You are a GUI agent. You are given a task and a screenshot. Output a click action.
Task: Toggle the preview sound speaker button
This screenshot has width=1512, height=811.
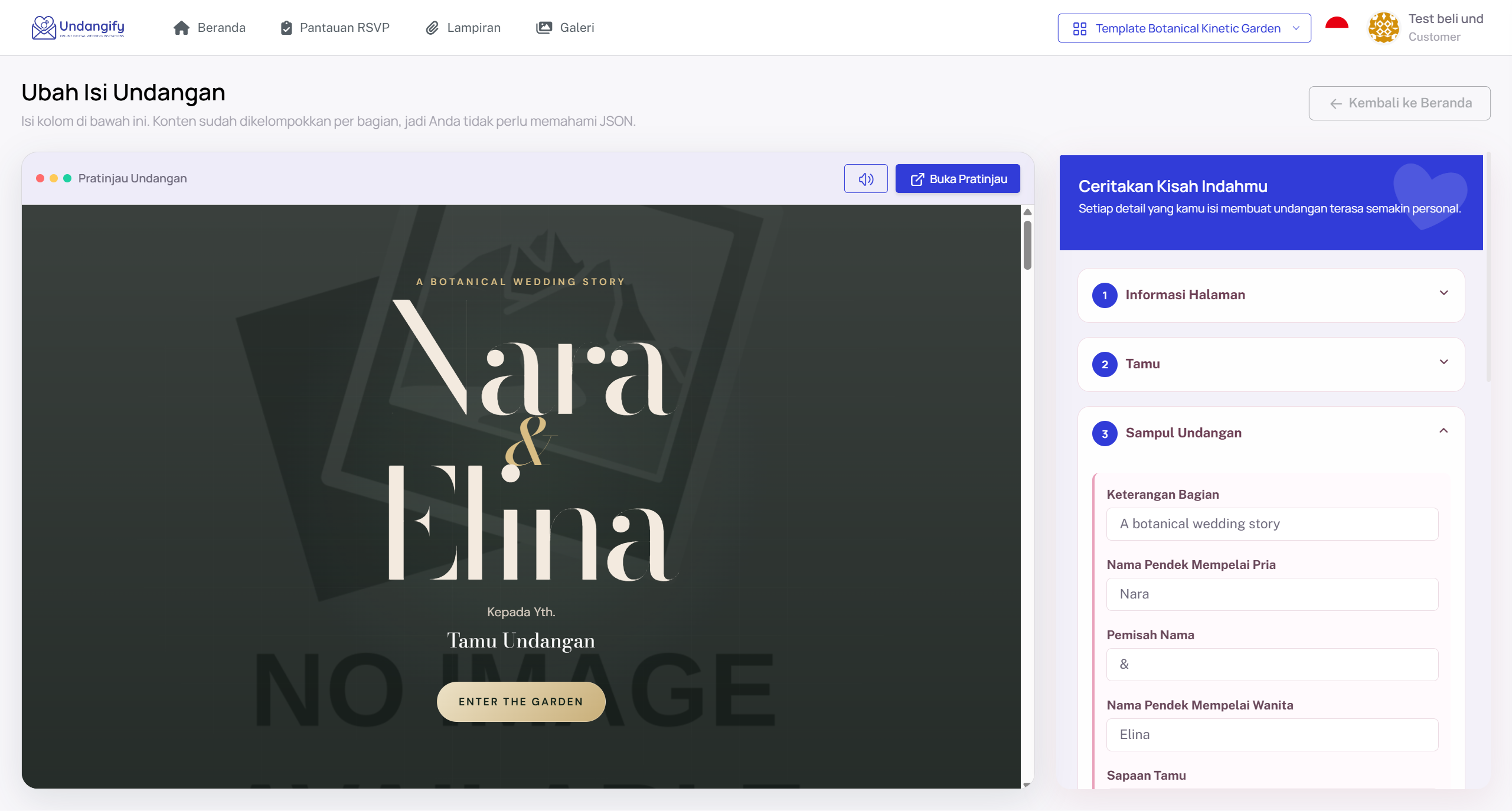tap(866, 179)
